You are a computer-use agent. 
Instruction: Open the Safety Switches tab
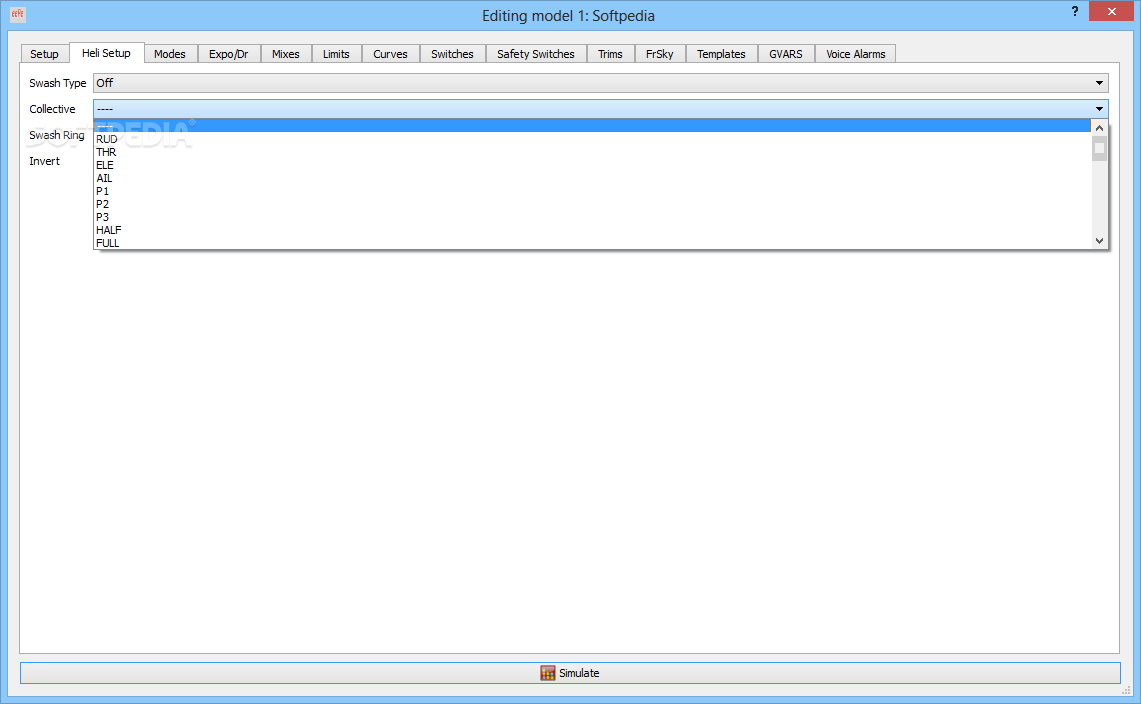(x=536, y=54)
